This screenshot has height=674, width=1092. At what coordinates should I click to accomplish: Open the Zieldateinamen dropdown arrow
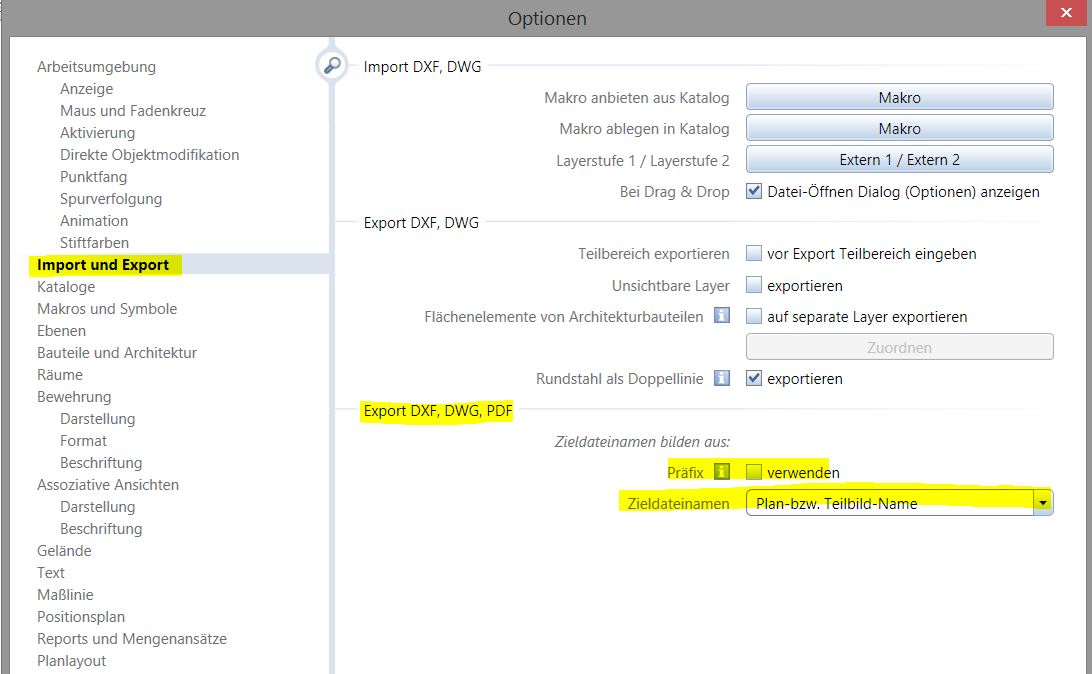[1043, 503]
